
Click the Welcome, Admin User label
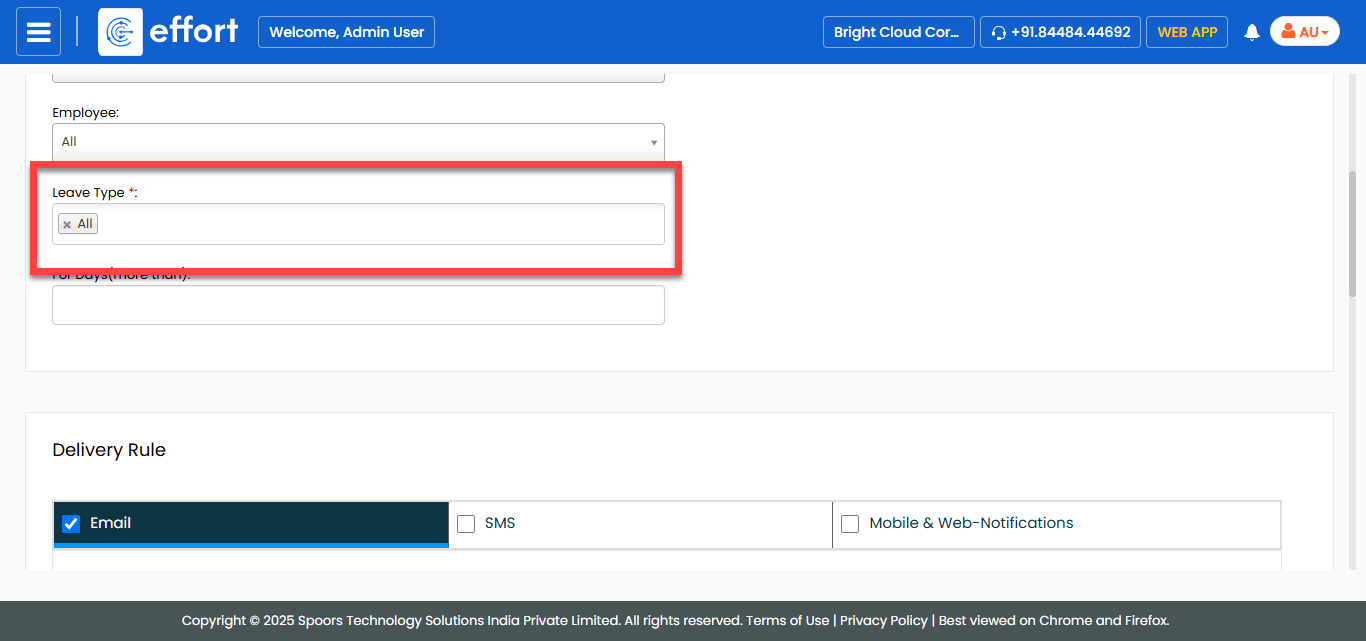pyautogui.click(x=346, y=32)
